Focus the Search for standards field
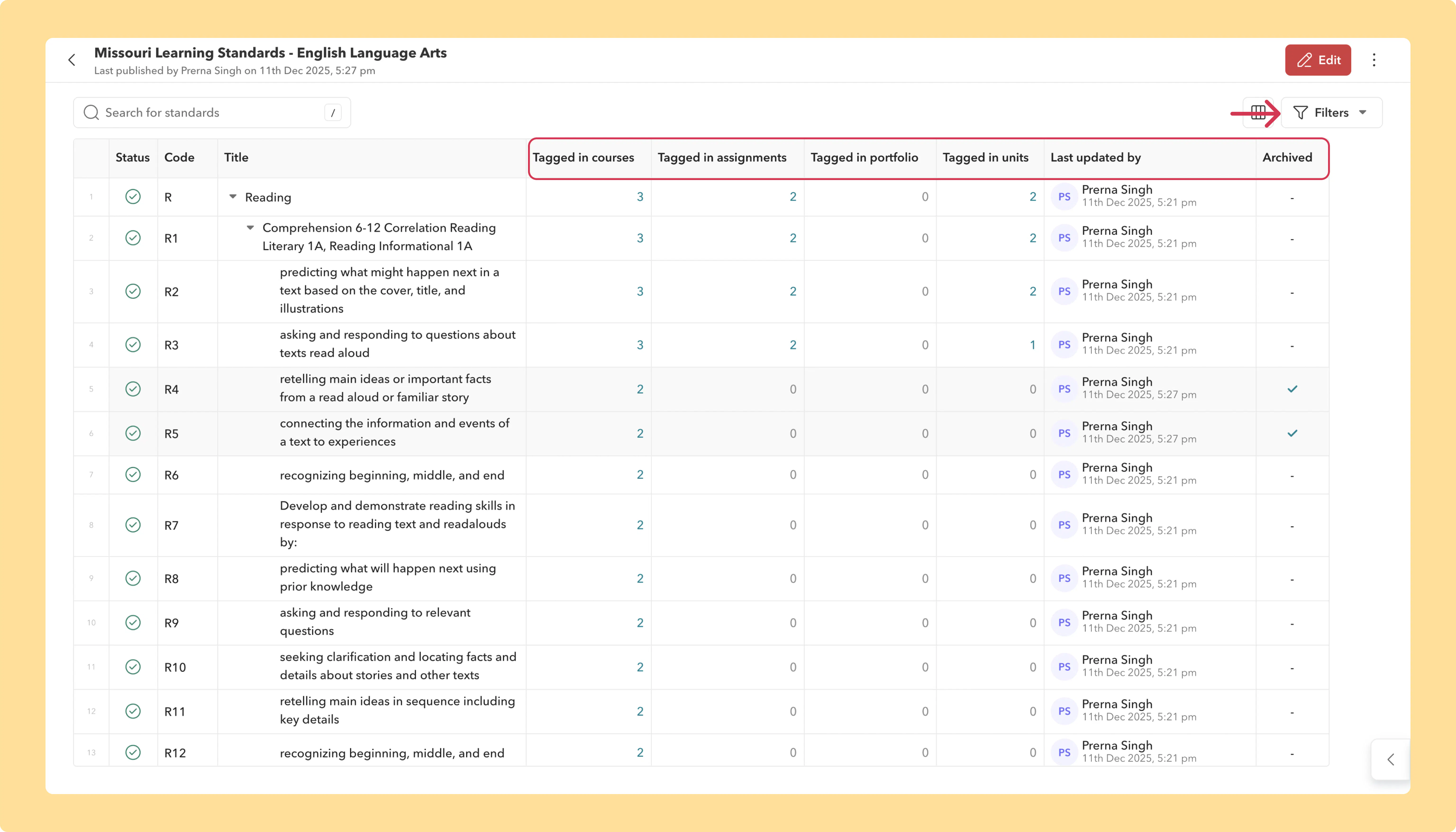 [212, 113]
